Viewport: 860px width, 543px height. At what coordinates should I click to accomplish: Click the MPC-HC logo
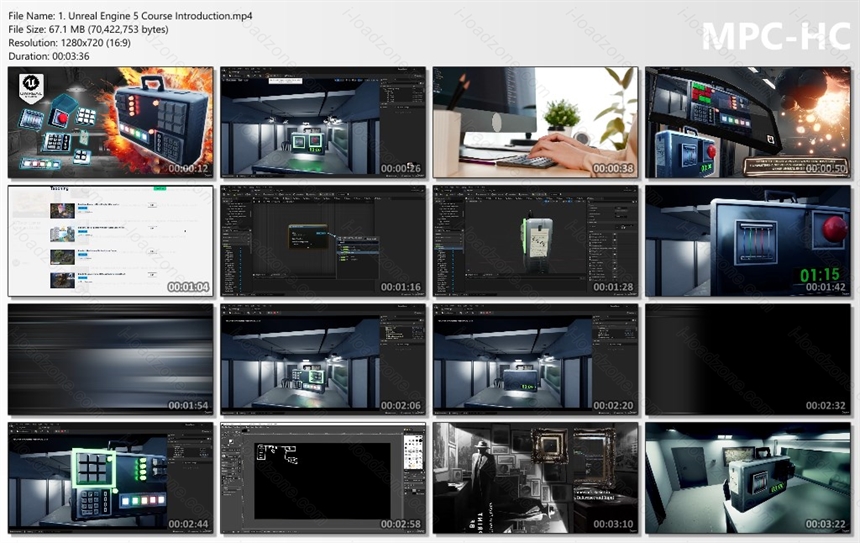pos(776,36)
